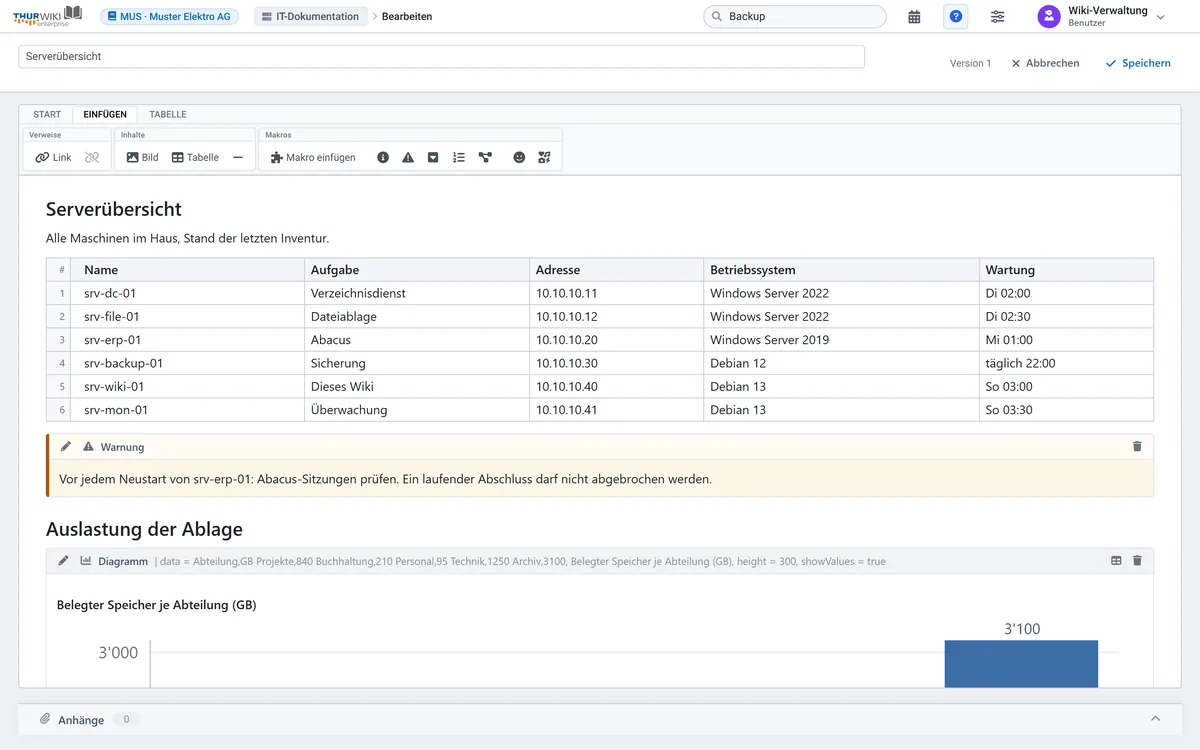Click Bearbeiten in the breadcrumb
The image size is (1200, 750).
click(407, 17)
